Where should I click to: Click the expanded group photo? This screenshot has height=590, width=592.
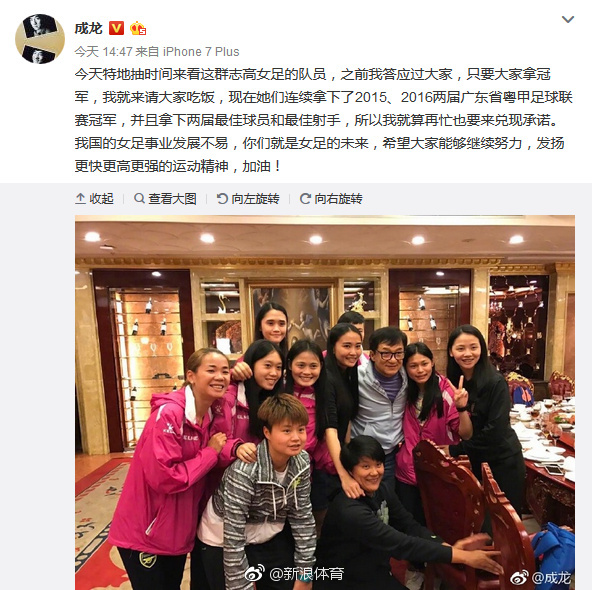coord(325,402)
